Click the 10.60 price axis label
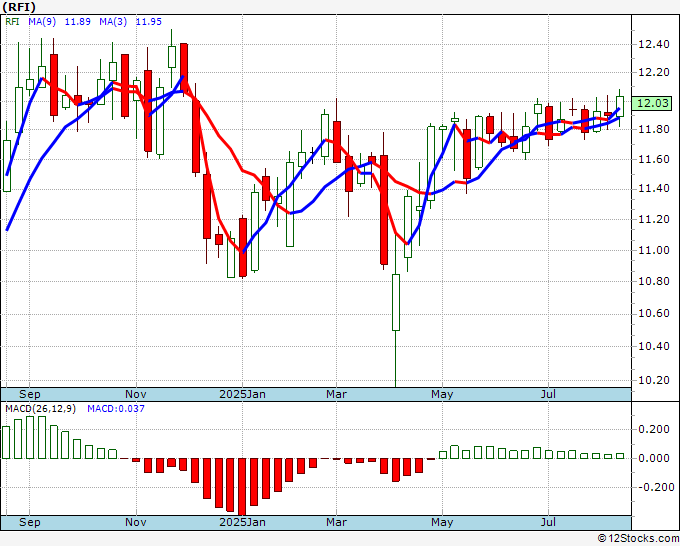Screen dimensions: 680x546 click(x=653, y=314)
